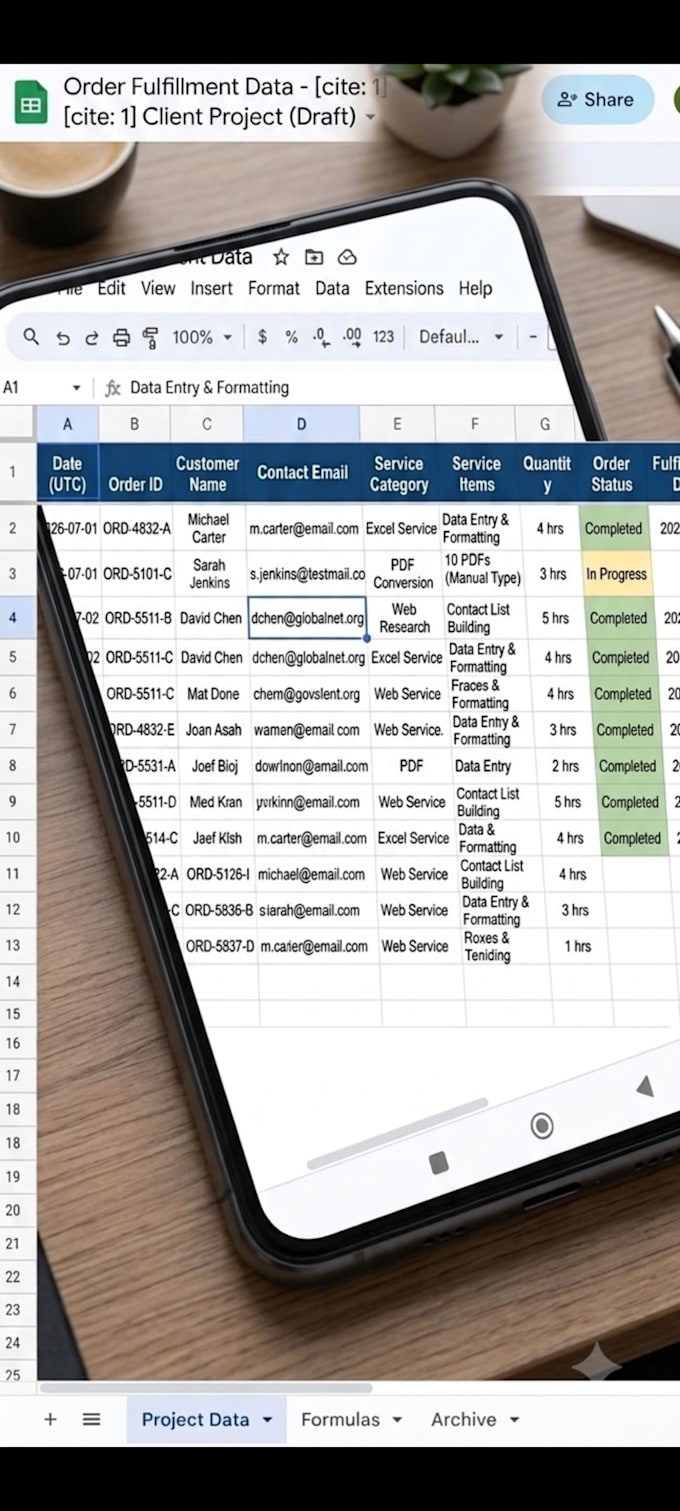The height and width of the screenshot is (1511, 680).
Task: Open the Data menu
Action: pos(332,288)
